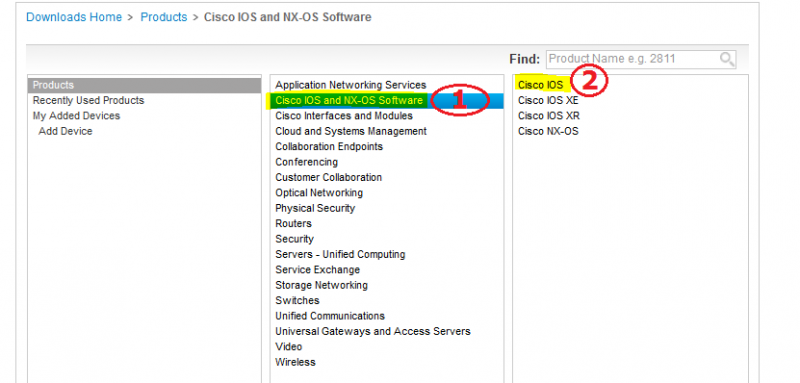800x383 pixels.
Task: Choose the Security category
Action: (294, 239)
